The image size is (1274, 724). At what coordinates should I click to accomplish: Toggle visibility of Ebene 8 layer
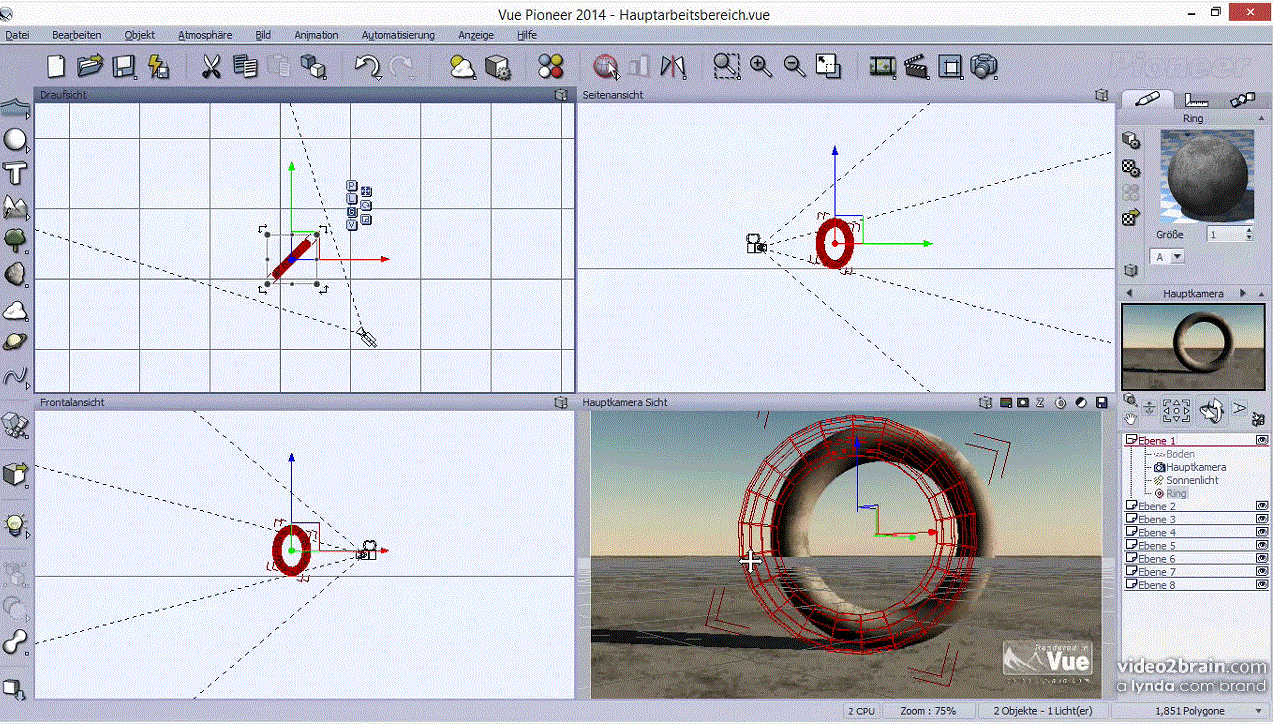[1262, 584]
